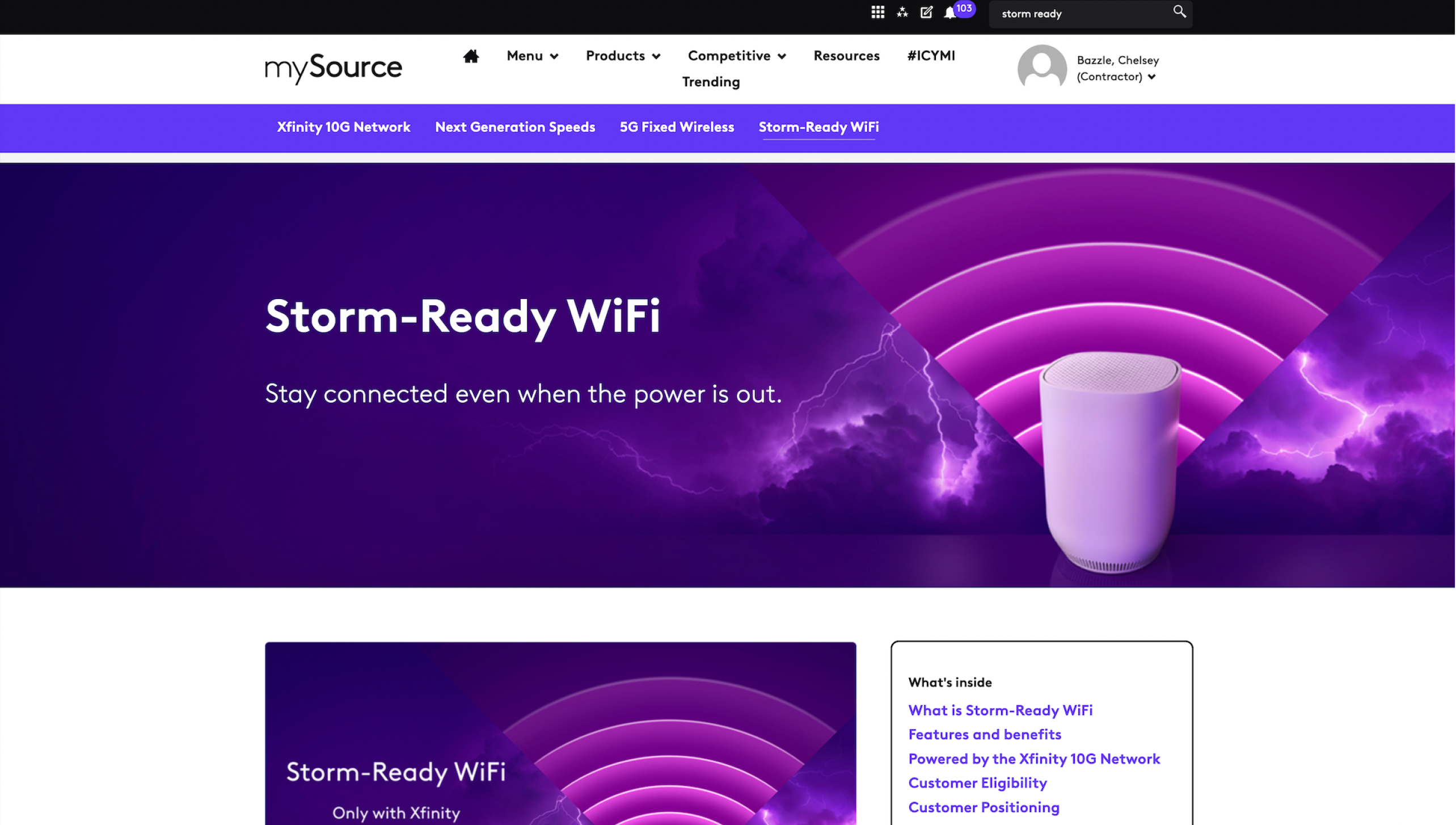
Task: Click the mySource logo
Action: pos(334,69)
